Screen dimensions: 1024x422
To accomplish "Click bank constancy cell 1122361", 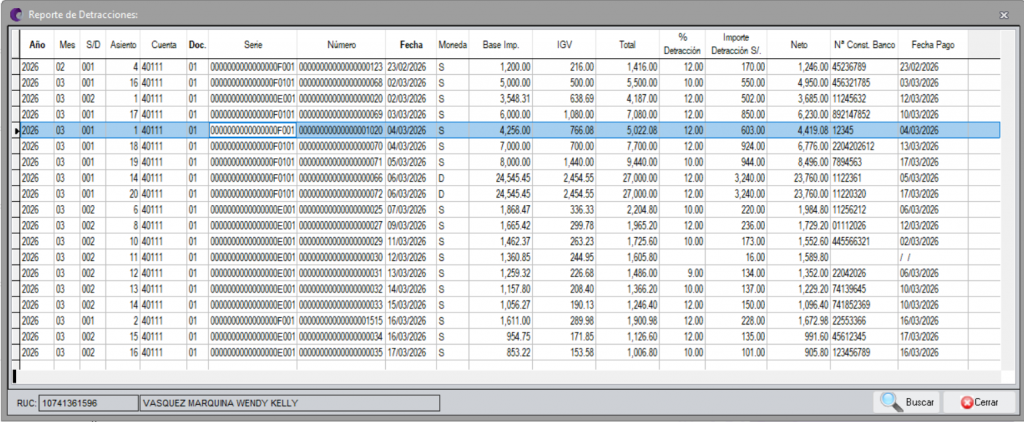I will point(865,178).
